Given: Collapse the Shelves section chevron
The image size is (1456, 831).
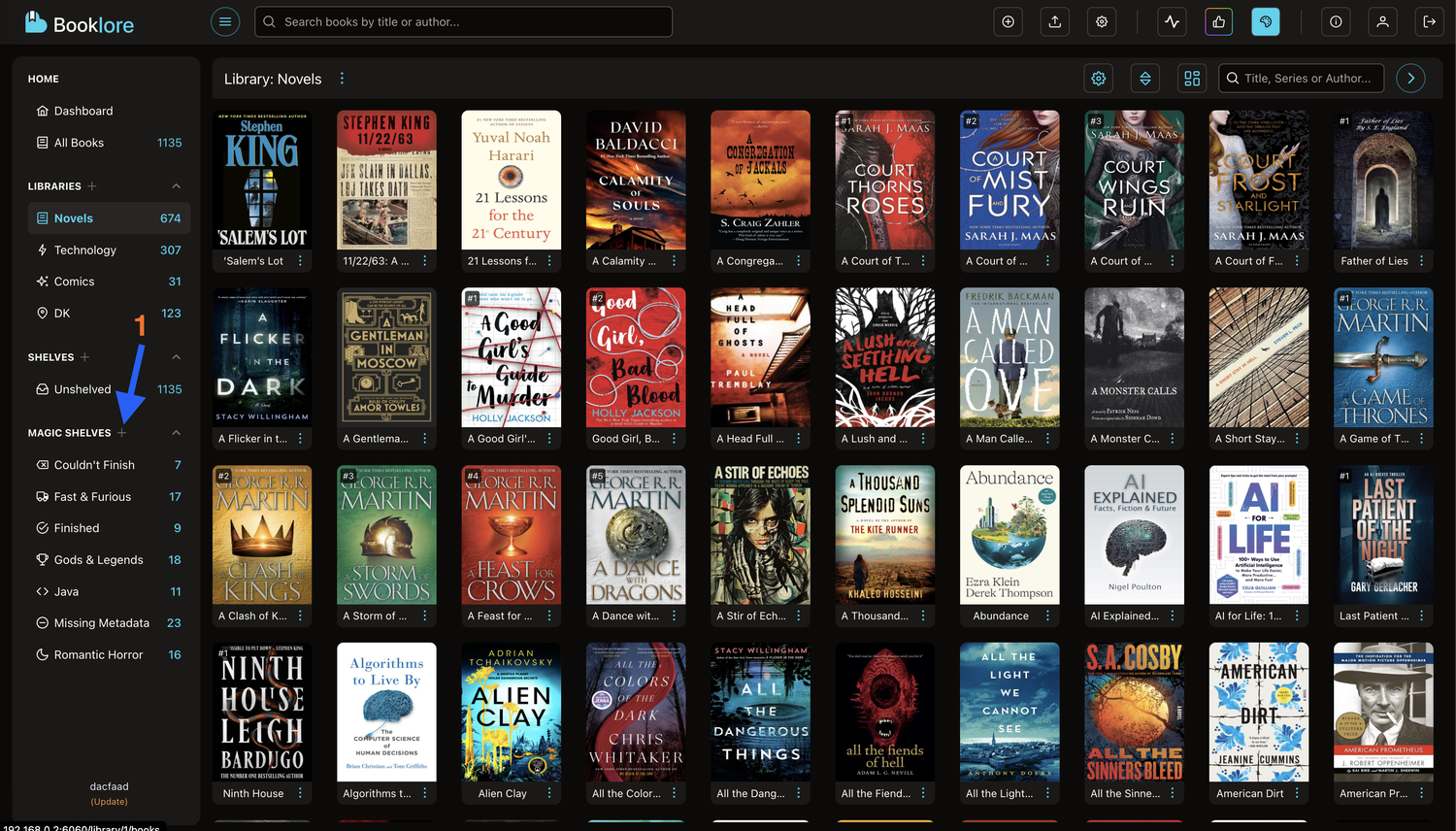Looking at the screenshot, I should (x=176, y=357).
